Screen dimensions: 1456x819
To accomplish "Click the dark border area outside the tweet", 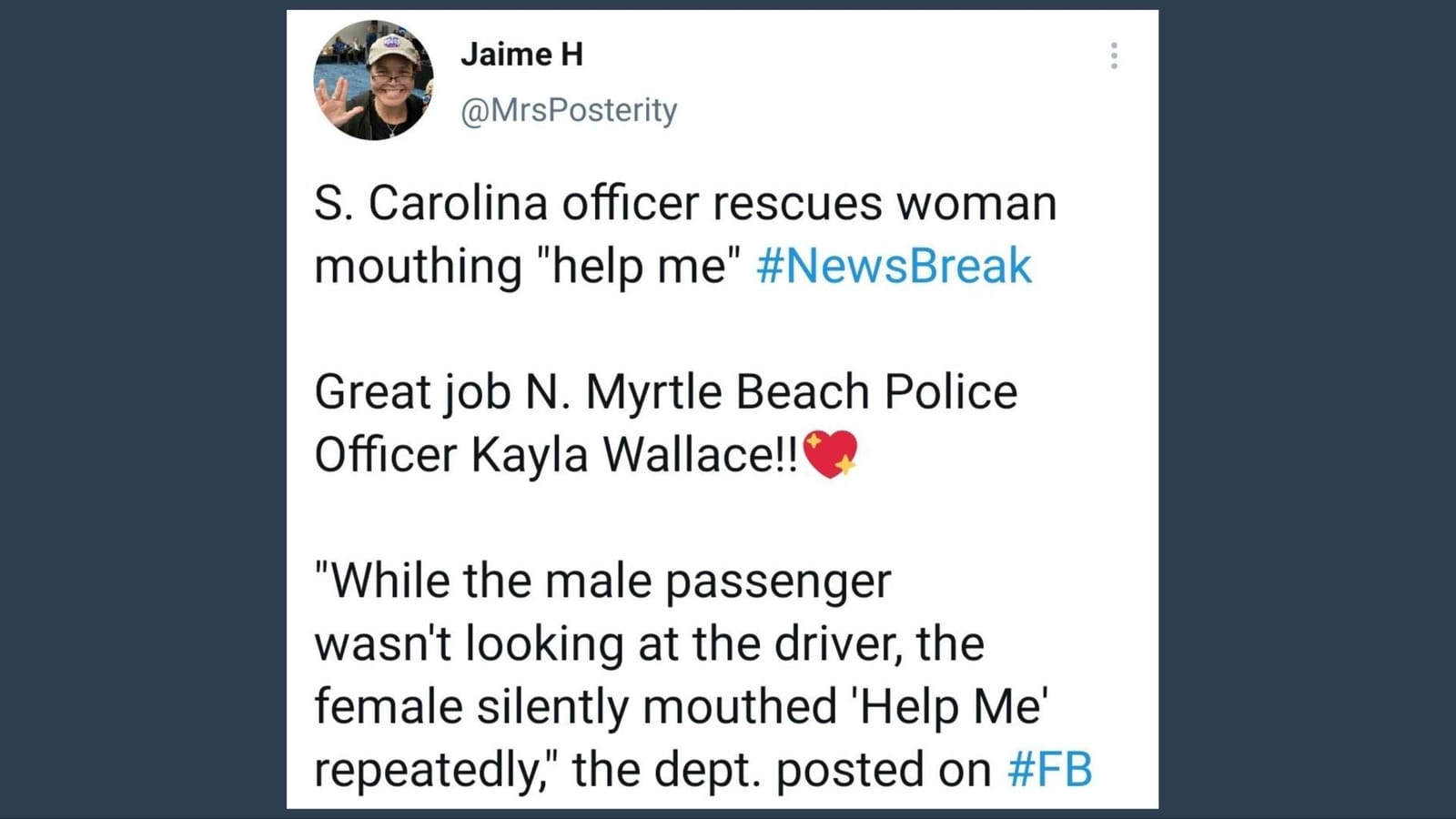I will point(136,409).
